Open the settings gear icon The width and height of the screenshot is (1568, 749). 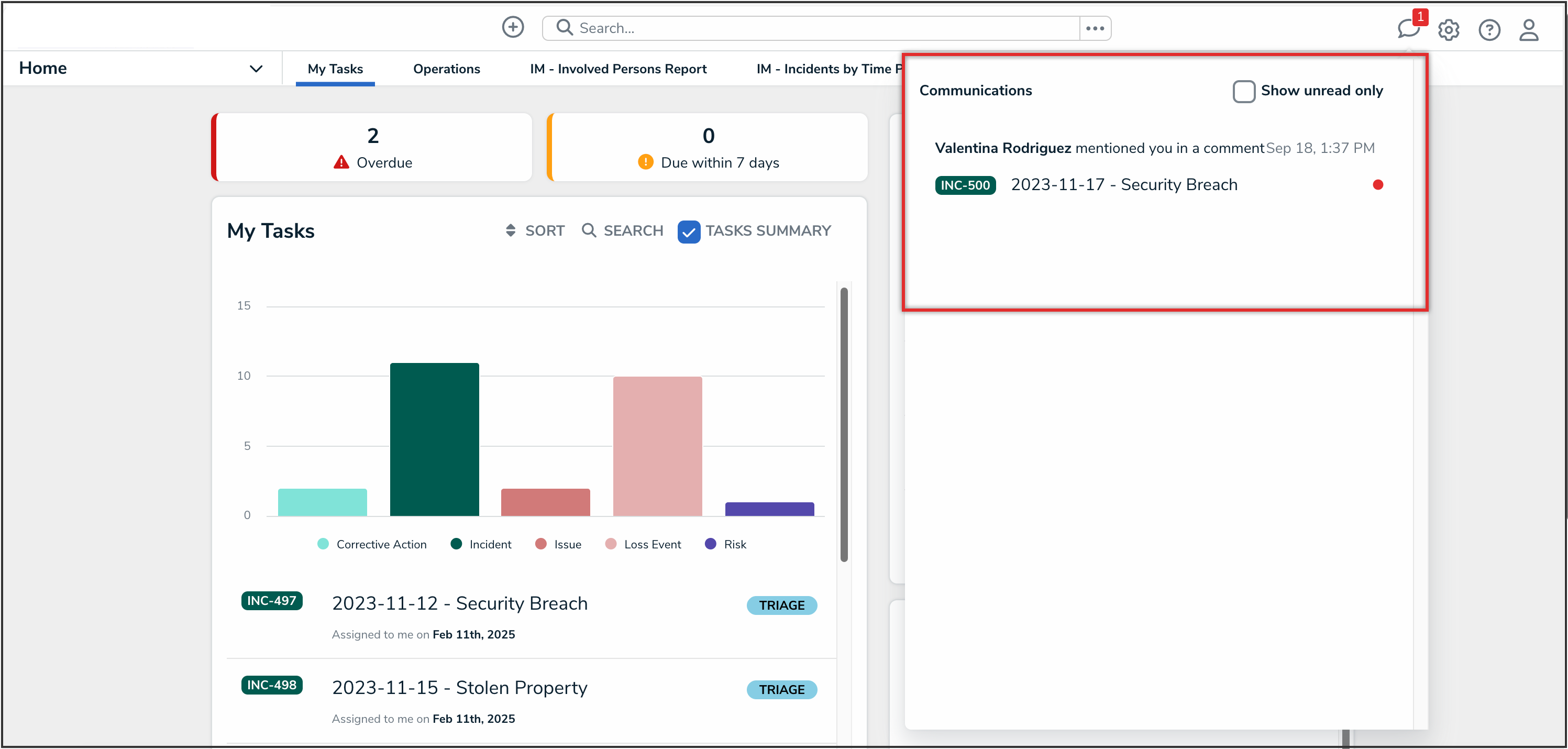click(1448, 30)
